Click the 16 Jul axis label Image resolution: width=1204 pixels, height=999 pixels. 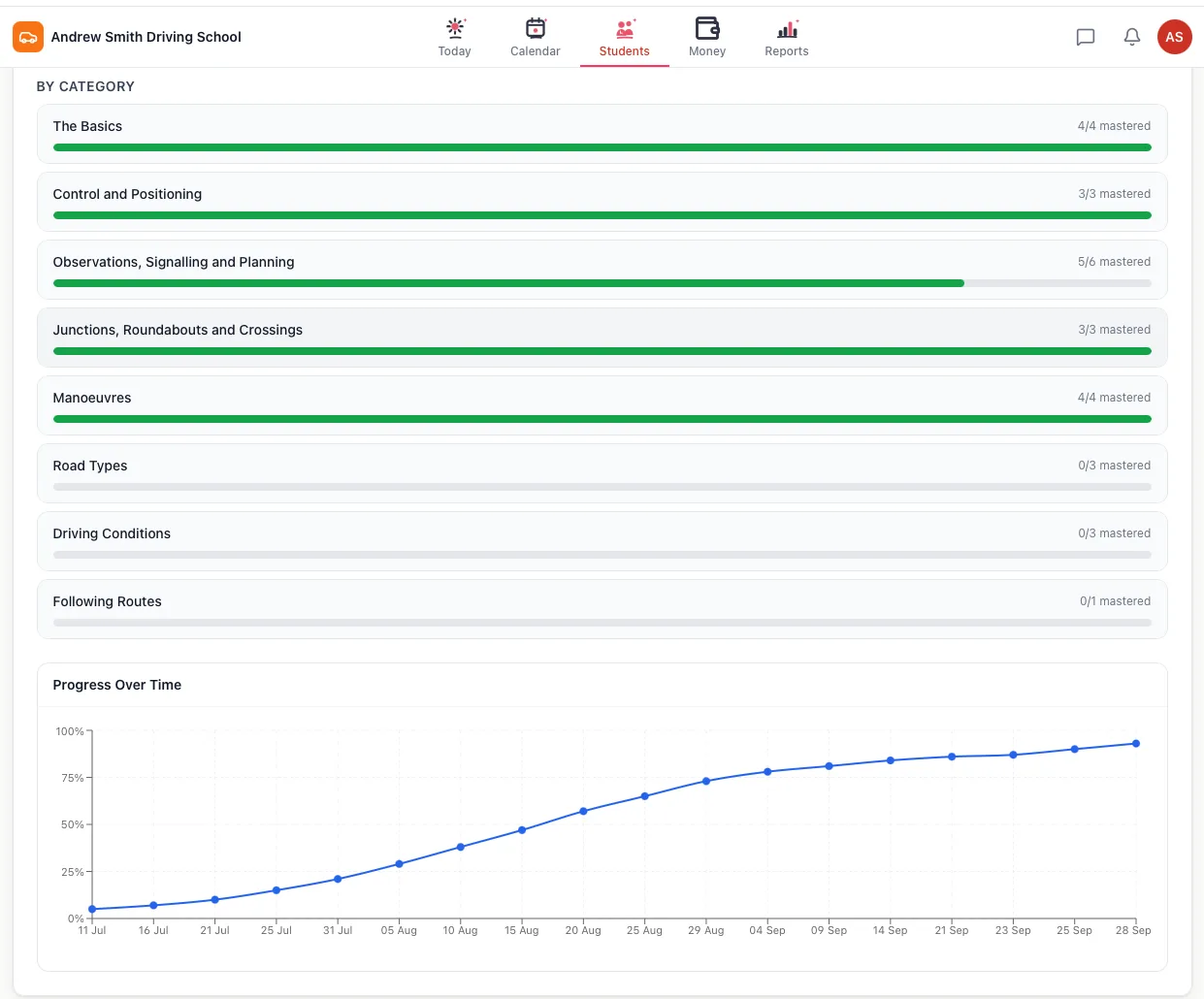(x=153, y=930)
